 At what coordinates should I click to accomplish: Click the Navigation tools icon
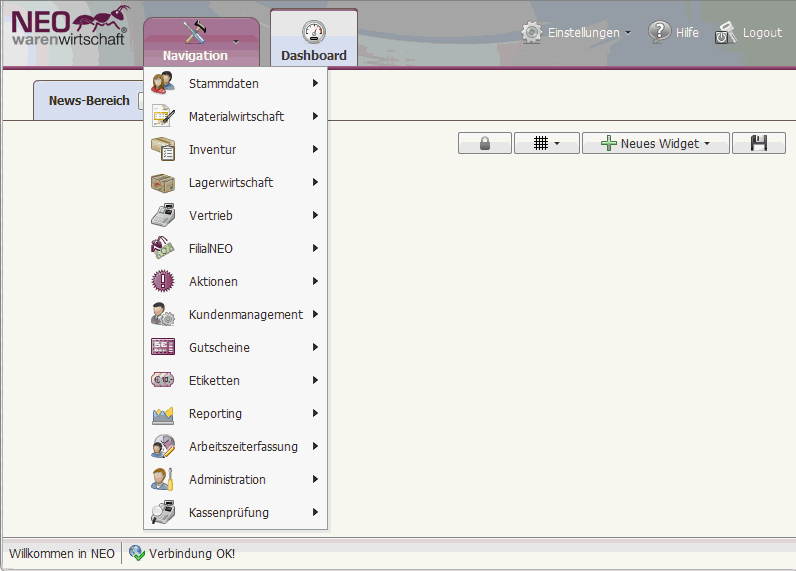tap(195, 32)
